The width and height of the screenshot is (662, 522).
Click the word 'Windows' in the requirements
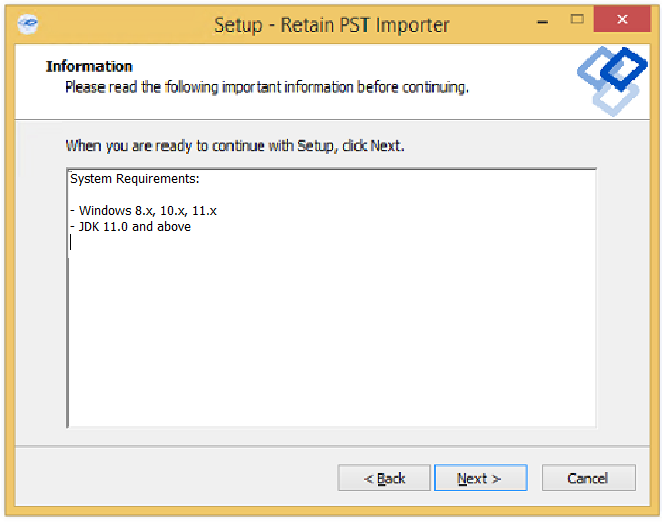(x=105, y=210)
